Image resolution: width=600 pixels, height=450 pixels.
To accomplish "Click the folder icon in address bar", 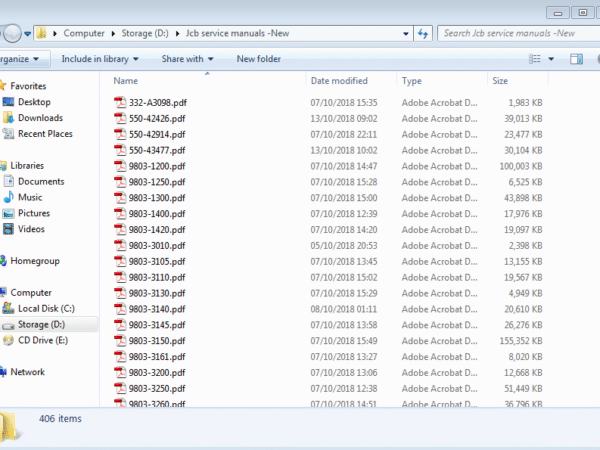I will (41, 33).
